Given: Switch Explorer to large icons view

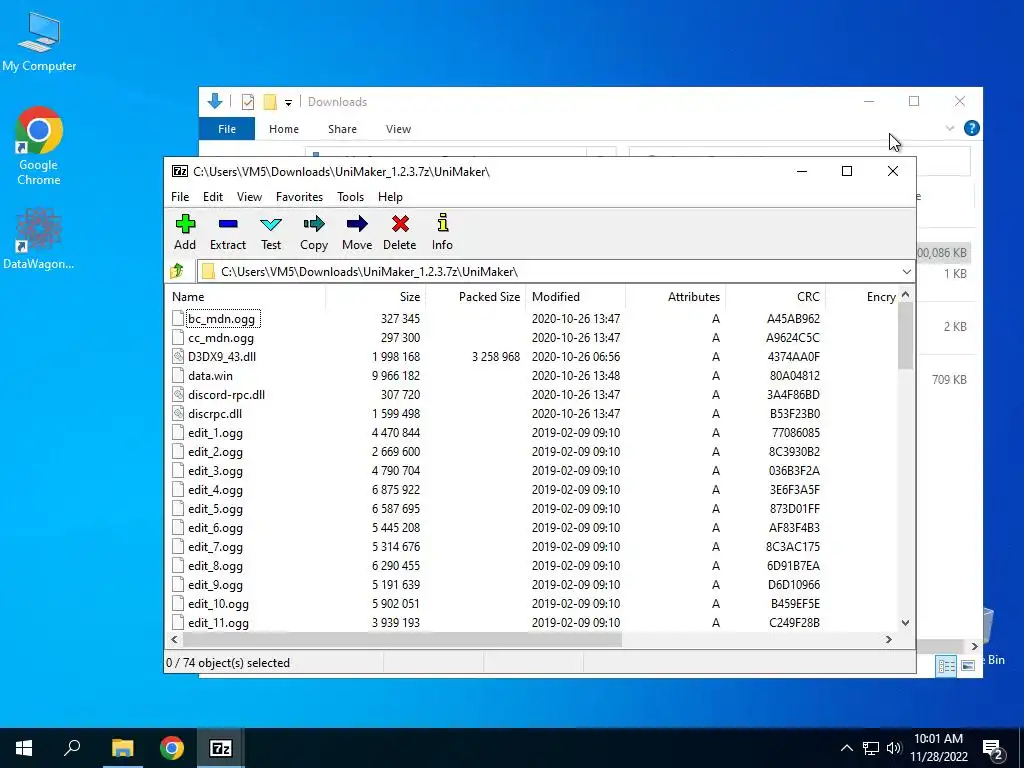Looking at the screenshot, I should tap(968, 665).
